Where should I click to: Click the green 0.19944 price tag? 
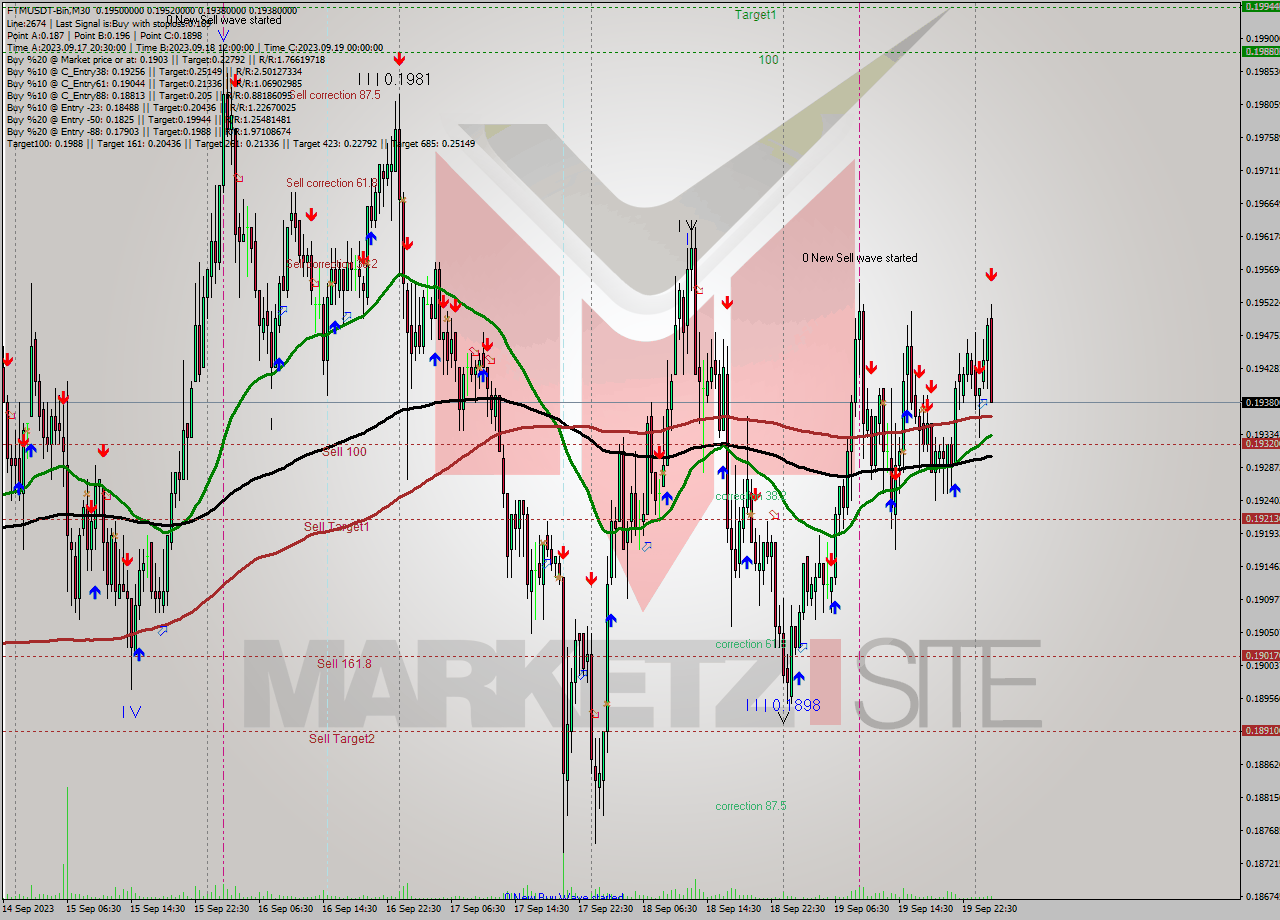1260,6
